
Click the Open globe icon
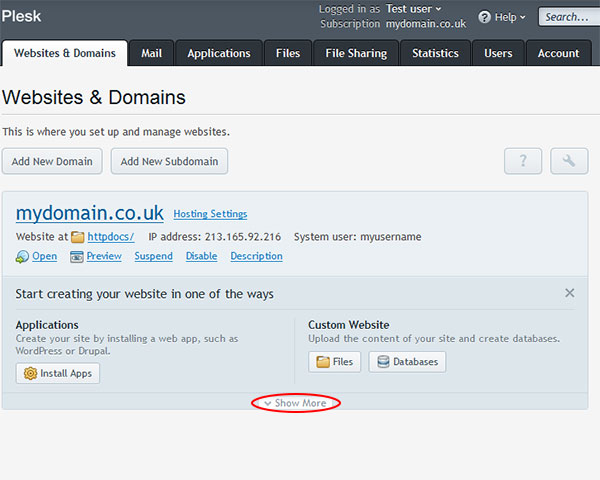coord(22,256)
